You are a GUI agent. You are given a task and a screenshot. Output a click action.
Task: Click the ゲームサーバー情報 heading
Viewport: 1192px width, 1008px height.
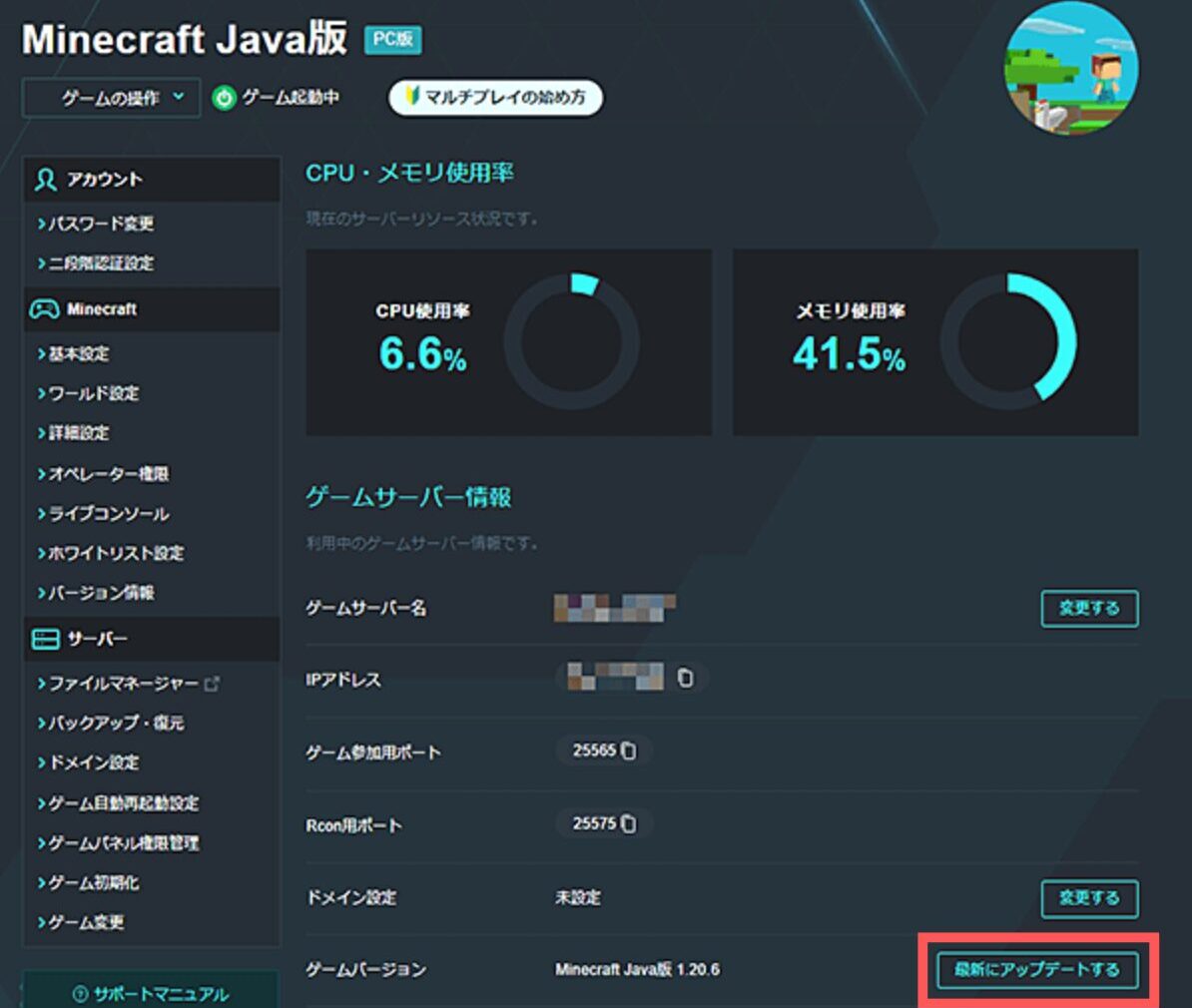tap(408, 497)
